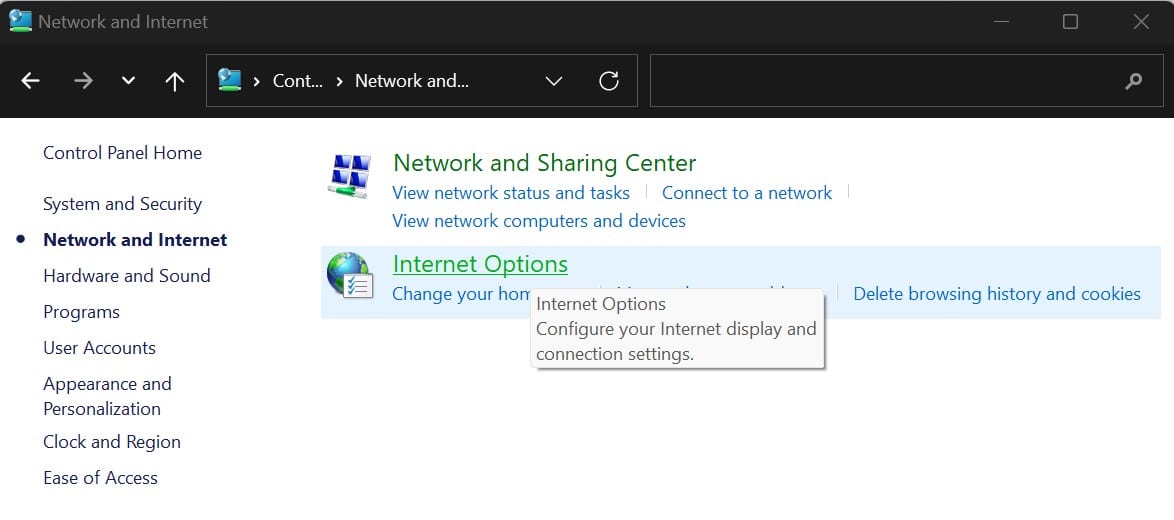Click 'View network computers and devices'
This screenshot has width=1174, height=520.
539,221
